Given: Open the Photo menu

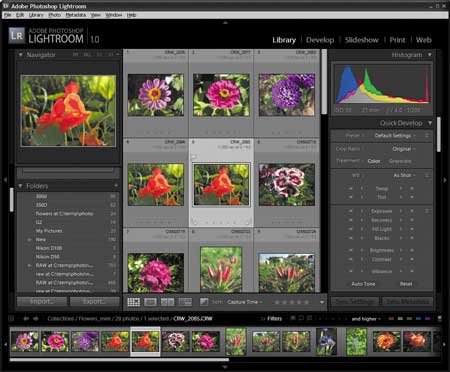Looking at the screenshot, I should pyautogui.click(x=54, y=15).
